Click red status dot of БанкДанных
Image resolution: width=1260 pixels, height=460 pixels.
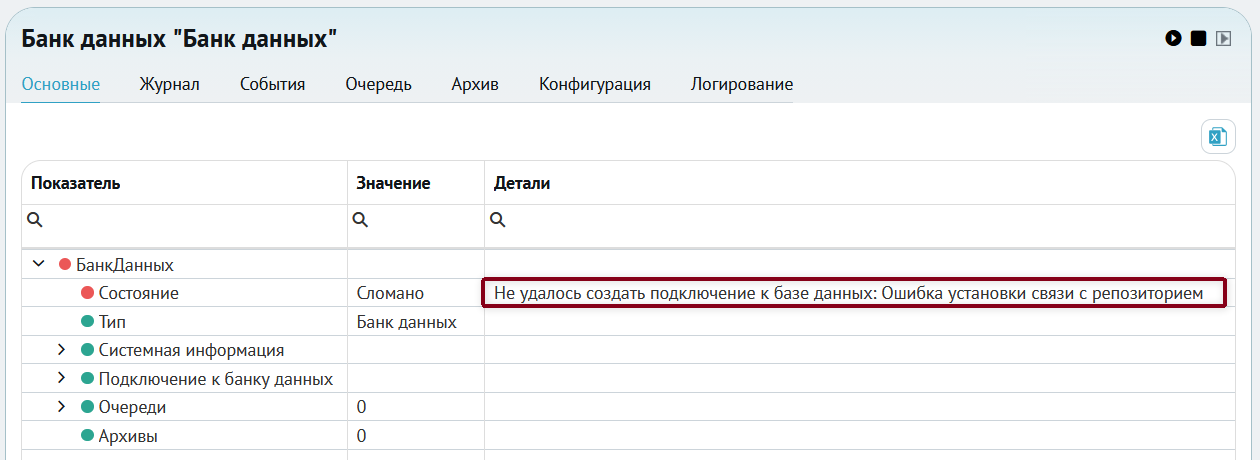pos(65,265)
